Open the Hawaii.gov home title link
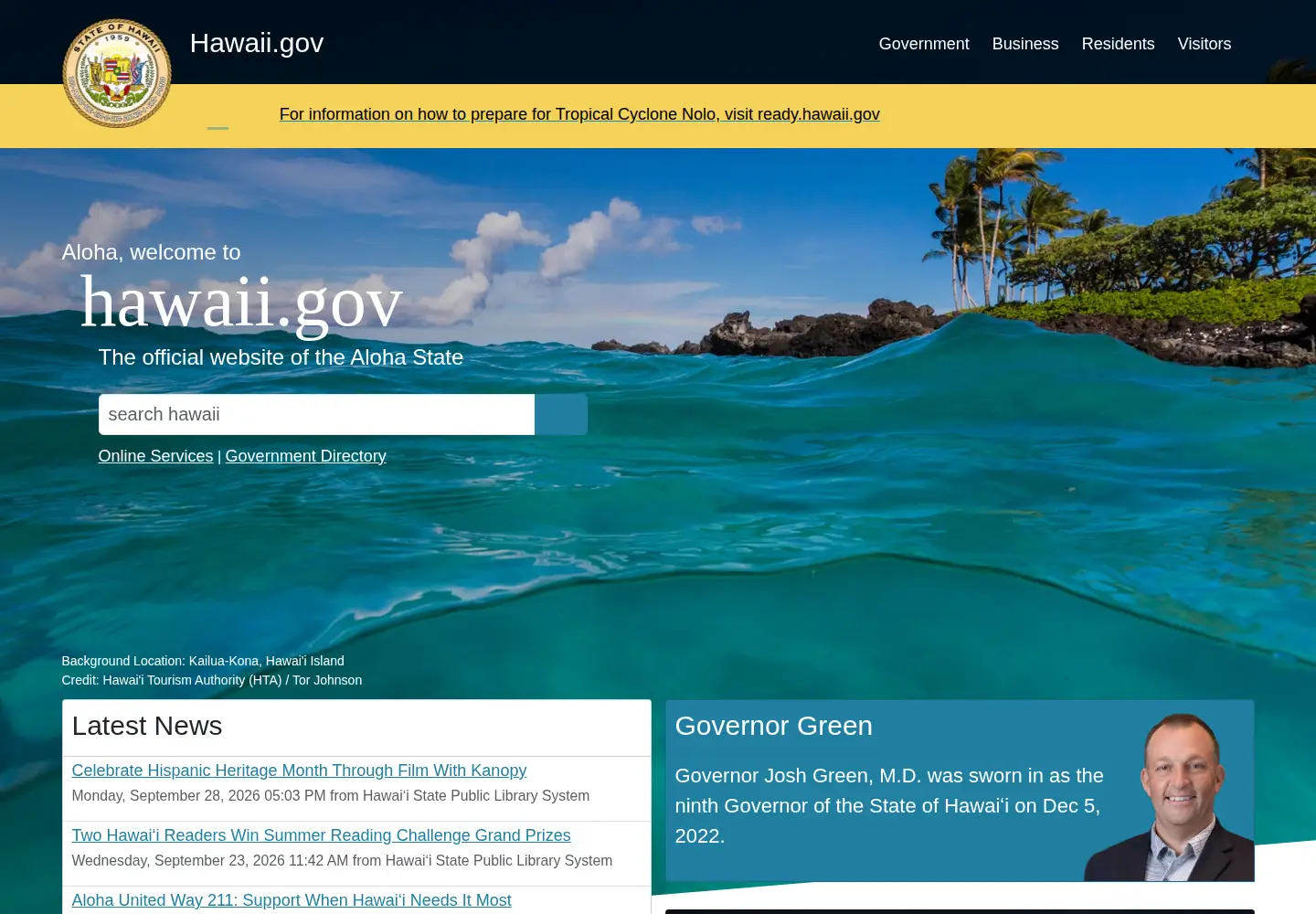Viewport: 1316px width, 914px height. point(257,43)
